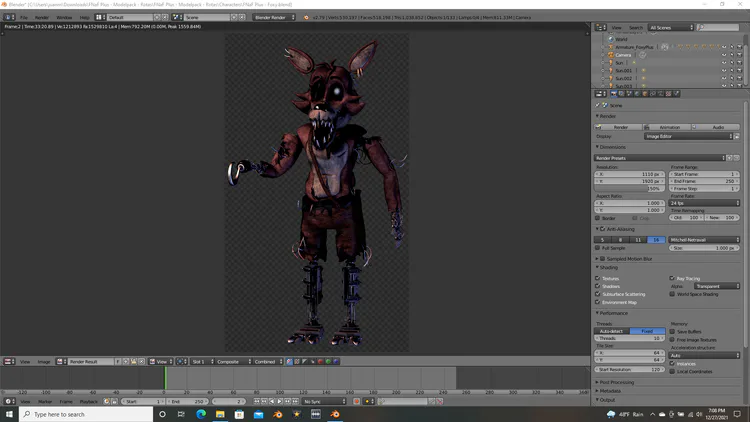
Task: Click the Audio mixdown button
Action: 716,127
